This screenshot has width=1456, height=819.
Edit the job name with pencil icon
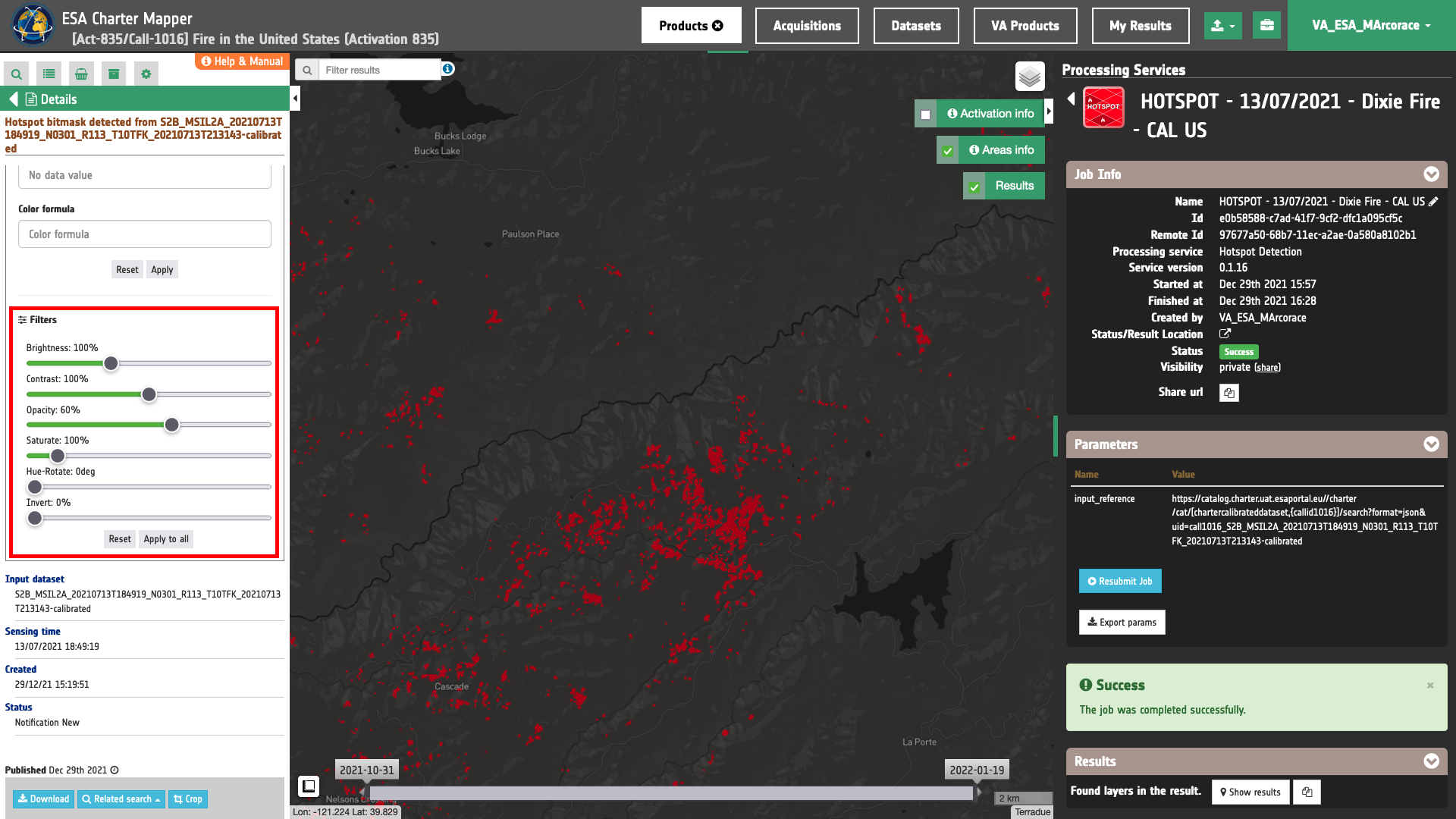[1432, 202]
